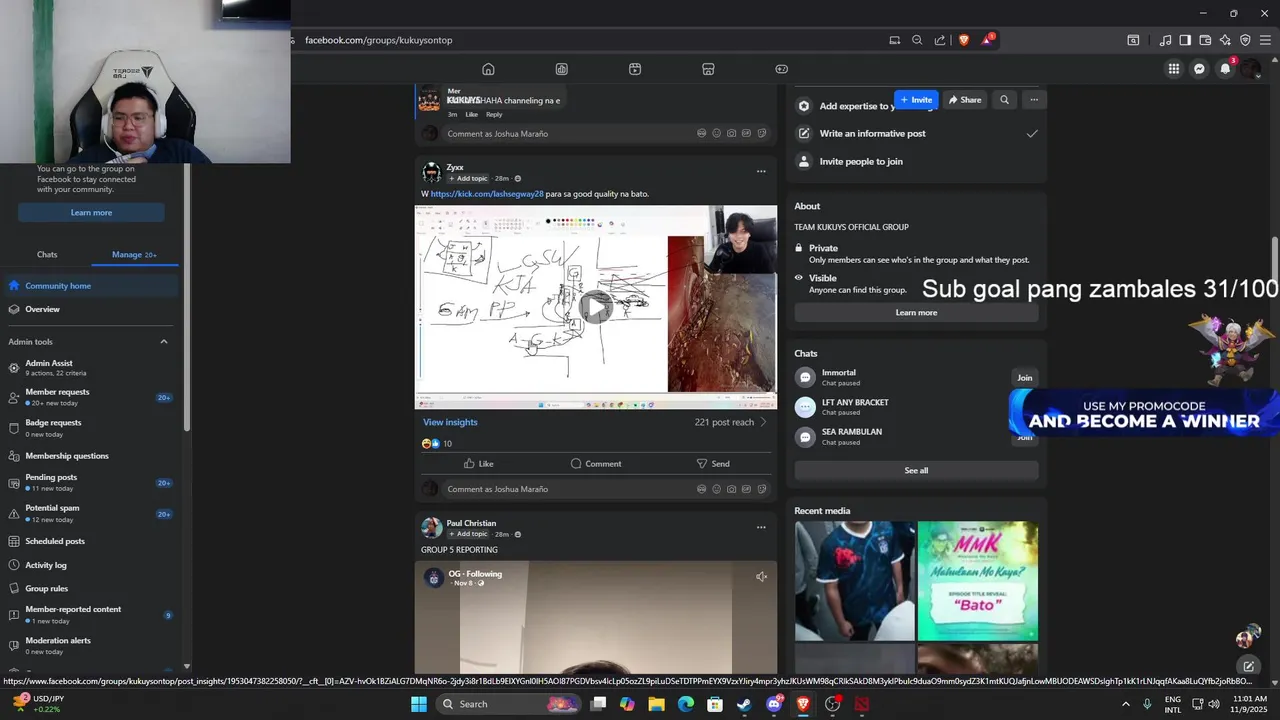Like Zyxx's post
The image size is (1280, 720).
(479, 464)
